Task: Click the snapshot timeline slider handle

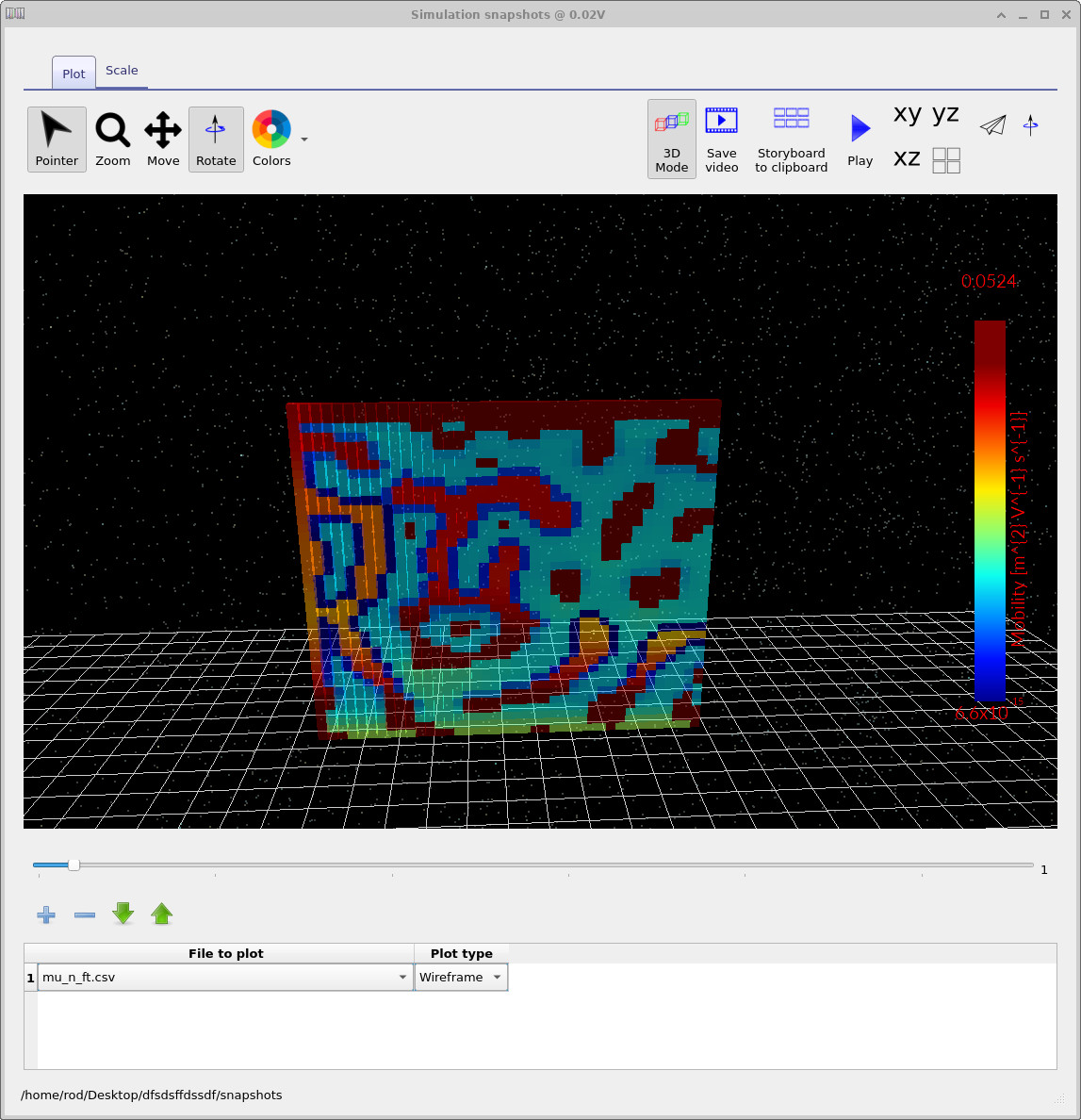Action: pos(73,864)
